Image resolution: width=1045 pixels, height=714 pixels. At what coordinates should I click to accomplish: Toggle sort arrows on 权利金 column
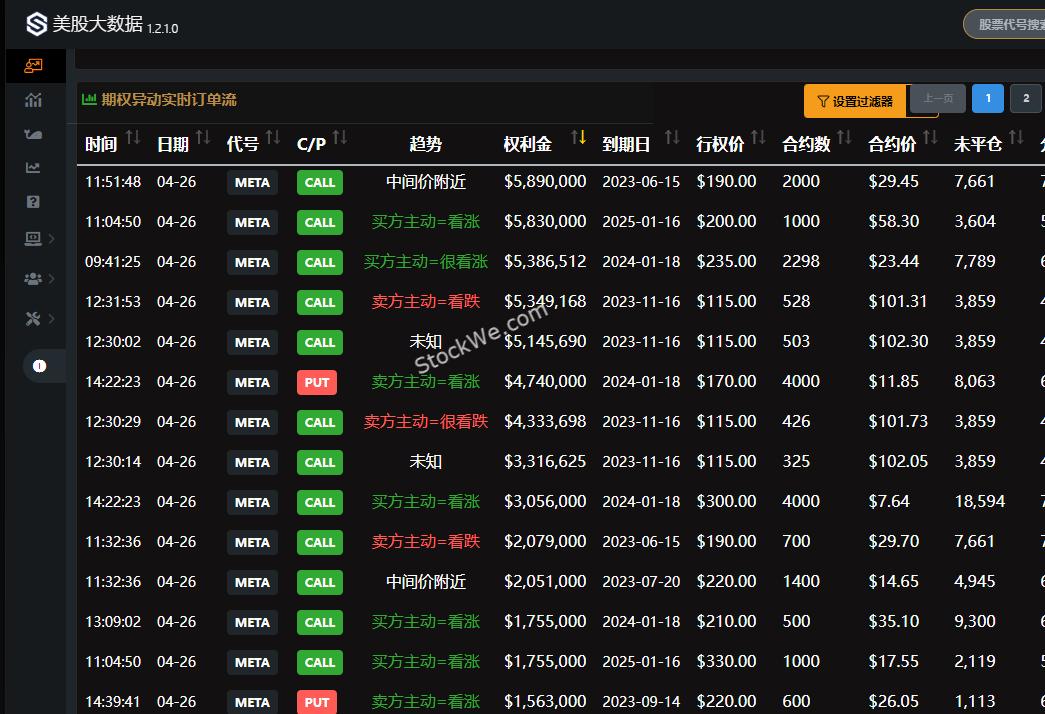(579, 137)
